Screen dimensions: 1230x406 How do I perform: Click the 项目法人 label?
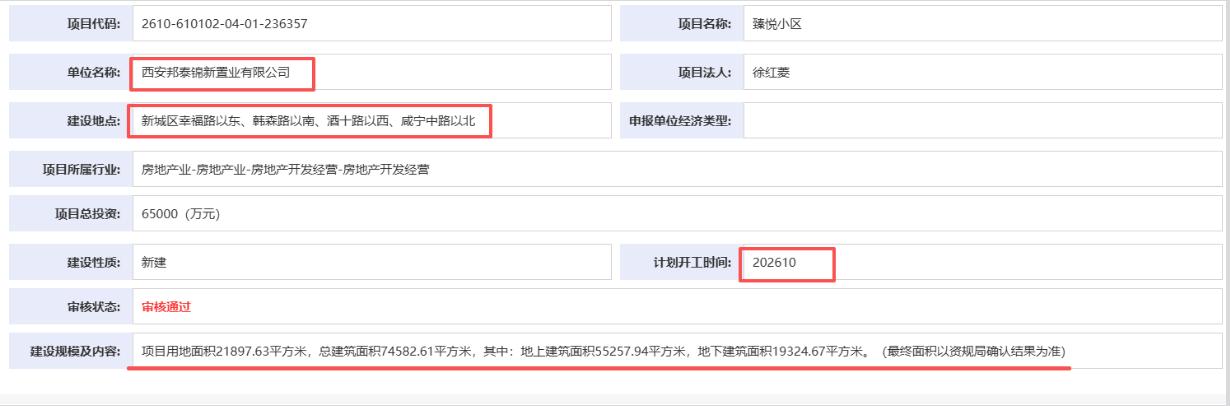click(x=704, y=72)
